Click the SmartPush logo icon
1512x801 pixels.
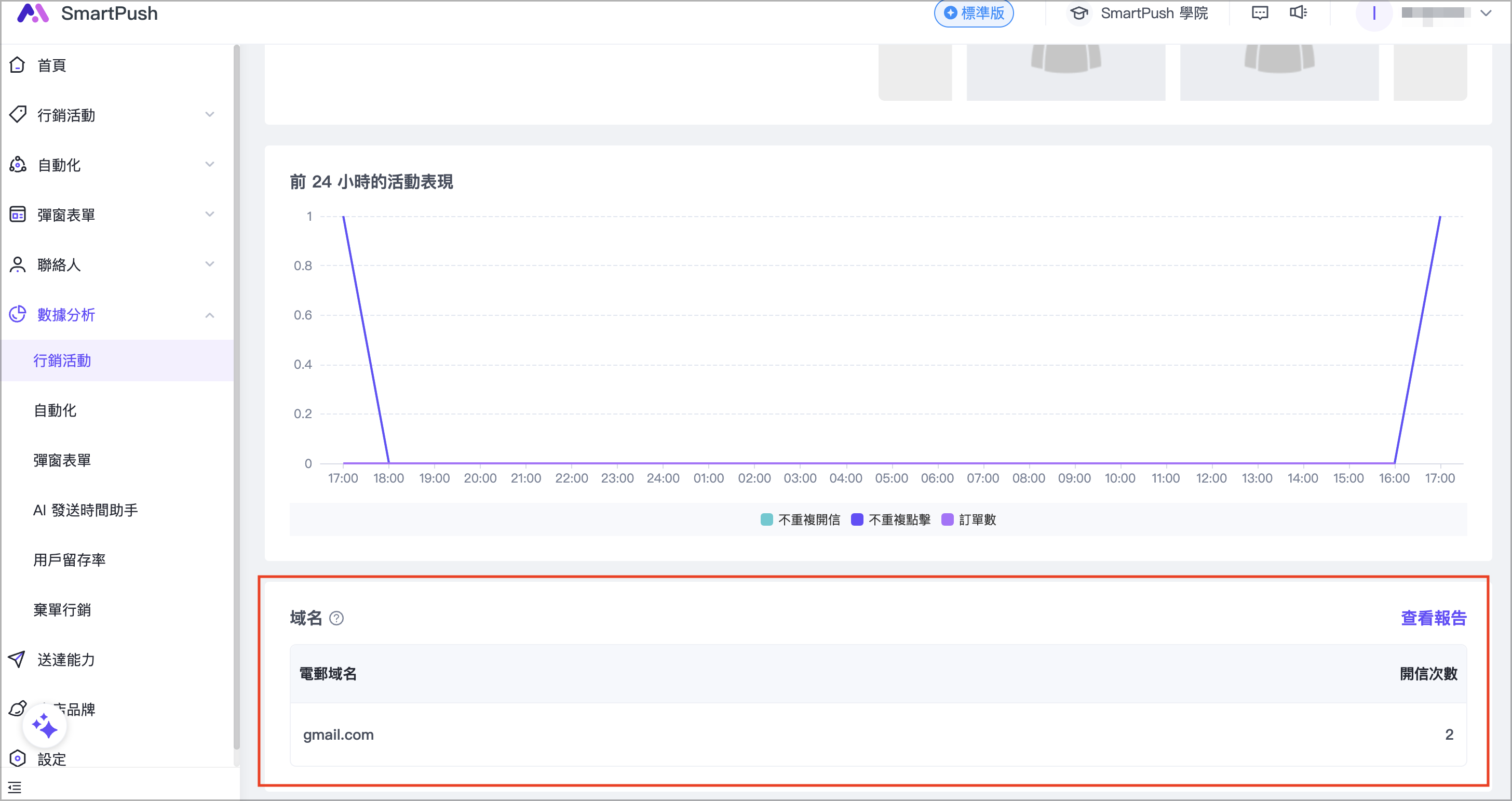click(x=32, y=13)
